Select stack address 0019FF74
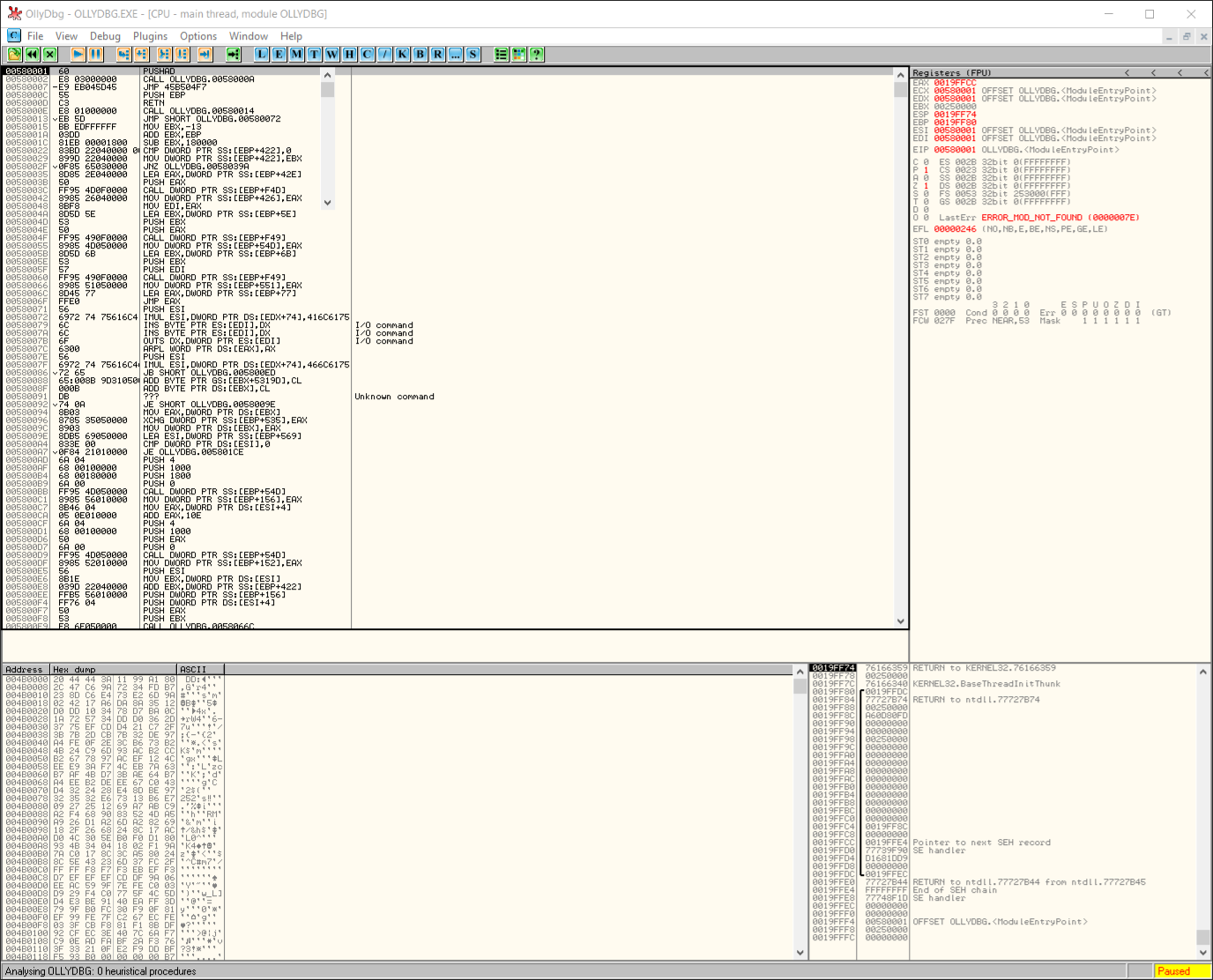1213x980 pixels. point(833,668)
